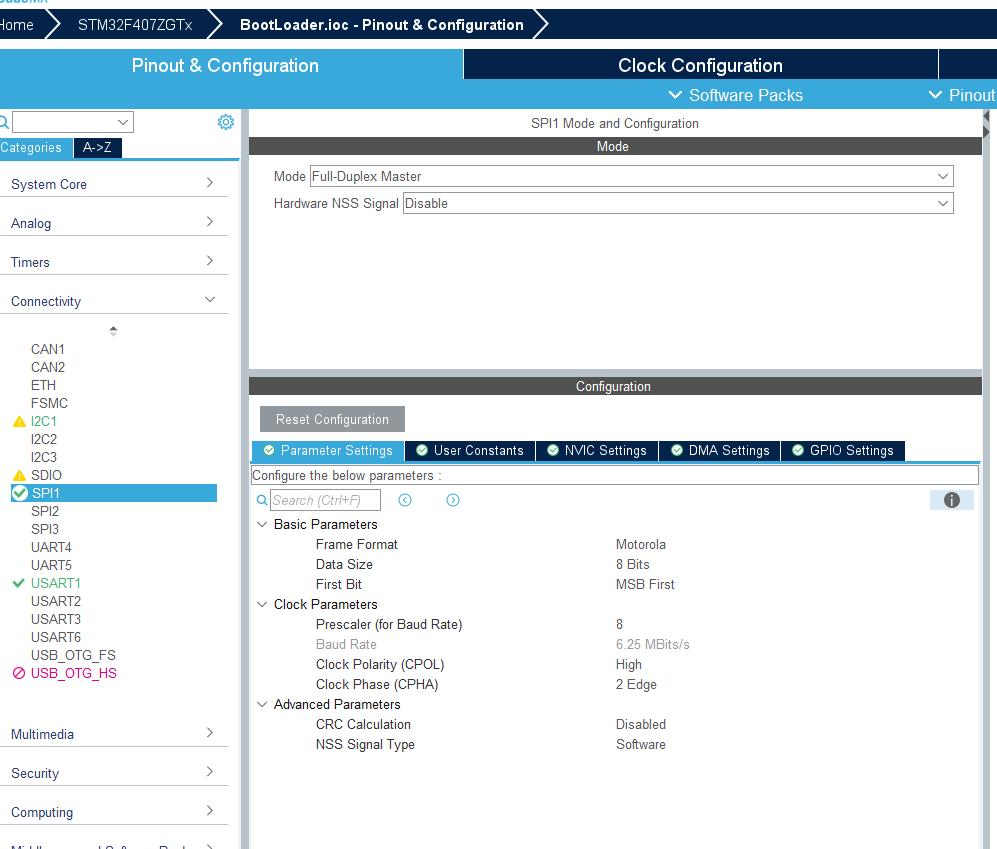Select ETH peripheral
This screenshot has width=997, height=849.
[43, 385]
